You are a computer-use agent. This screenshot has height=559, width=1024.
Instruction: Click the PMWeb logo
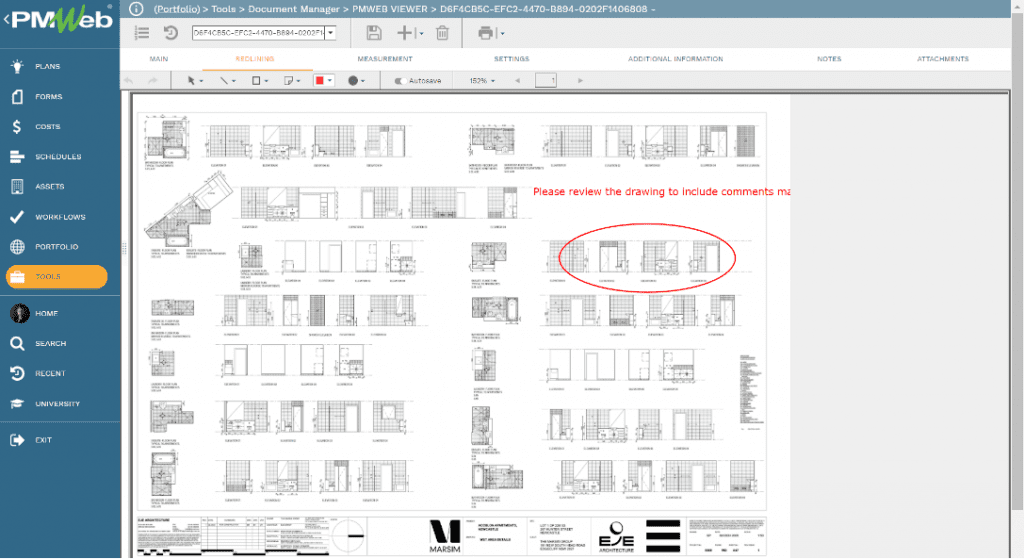click(62, 20)
